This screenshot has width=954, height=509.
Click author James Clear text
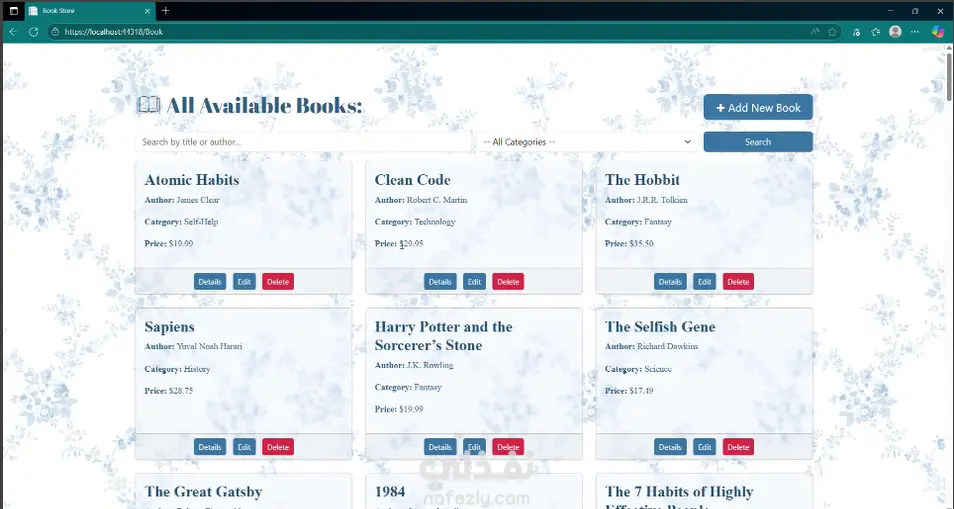tap(198, 200)
